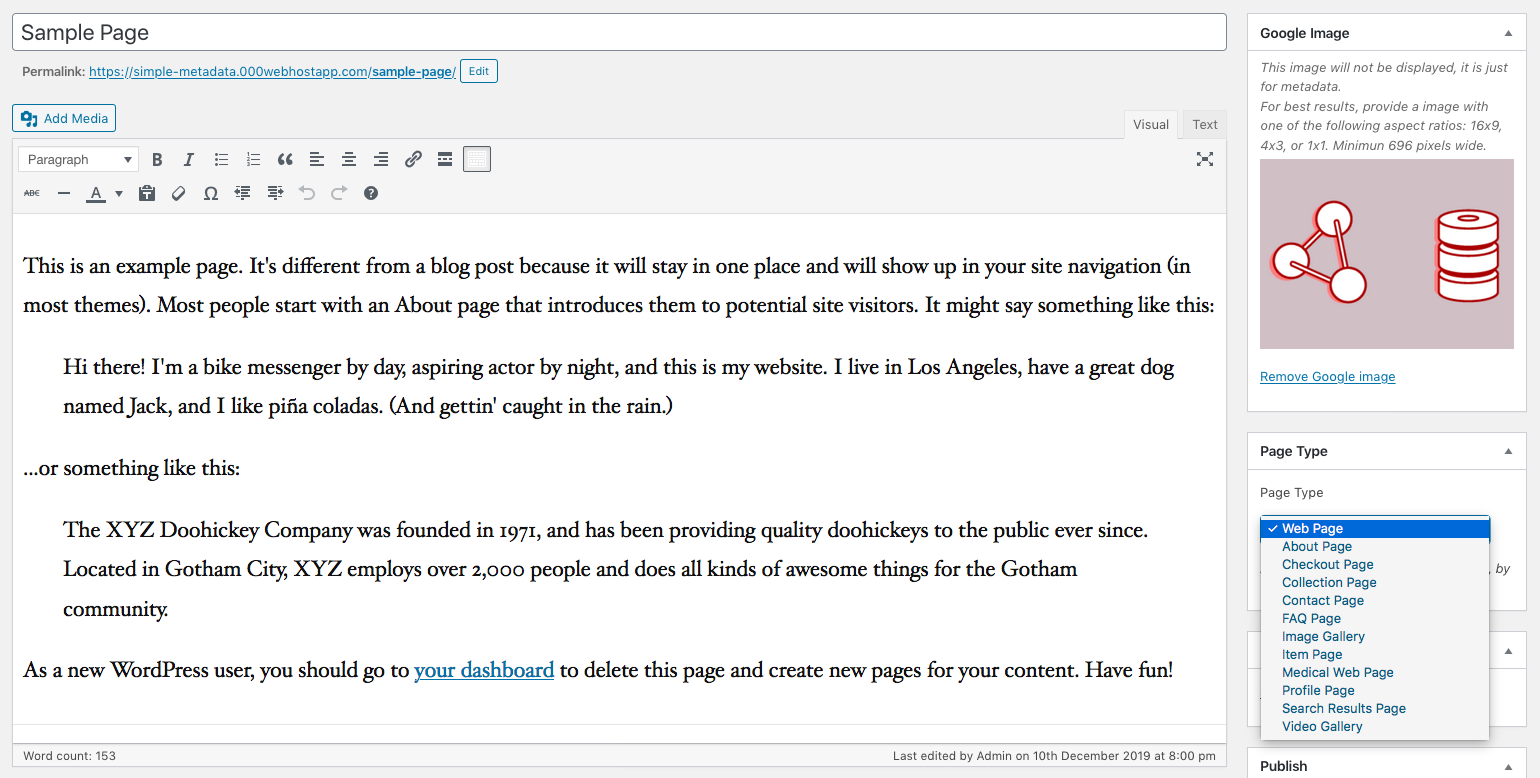1540x778 pixels.
Task: Increase indent of the paragraph
Action: pyautogui.click(x=275, y=193)
